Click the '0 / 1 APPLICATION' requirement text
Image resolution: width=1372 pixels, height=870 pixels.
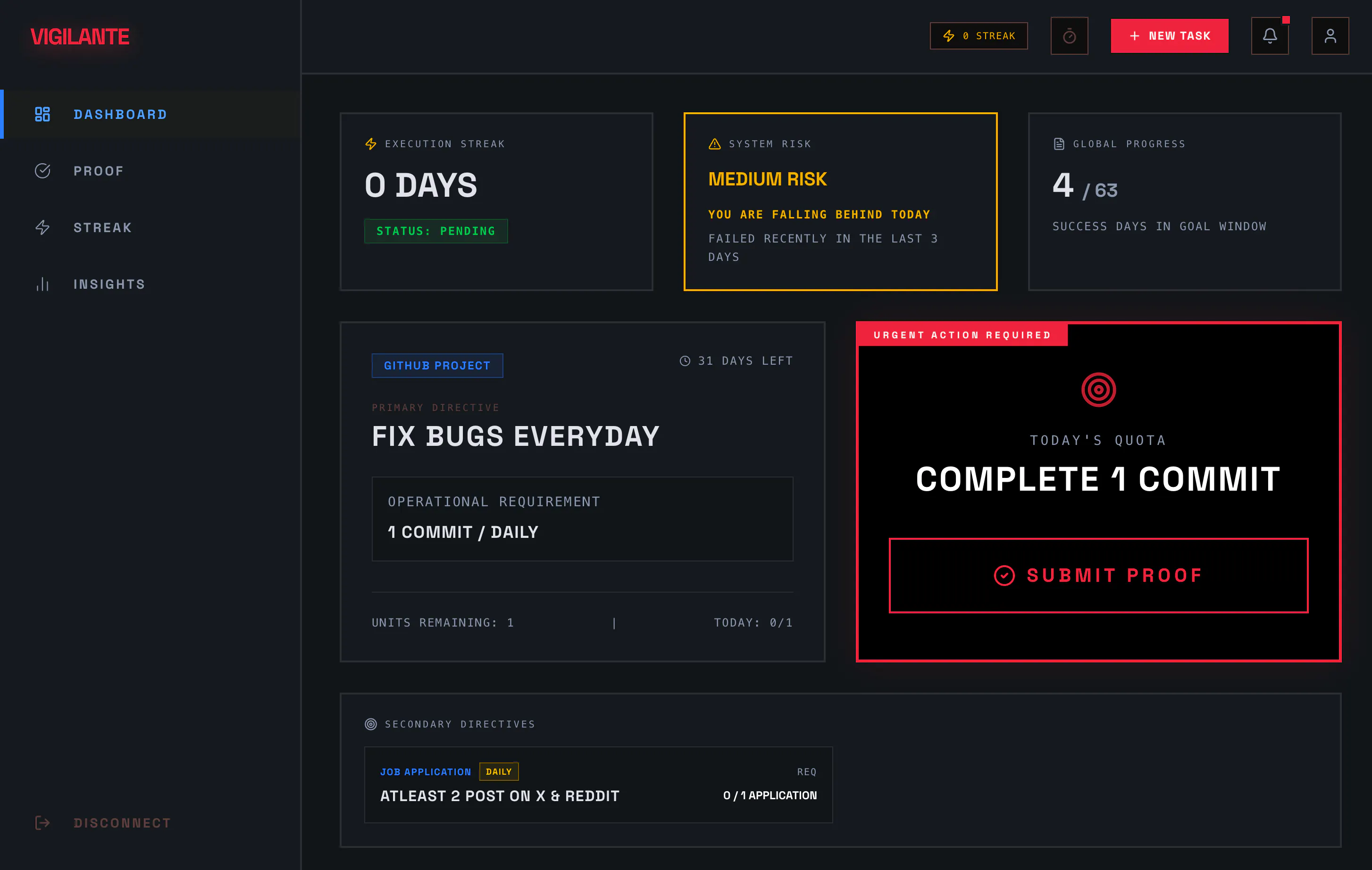pyautogui.click(x=770, y=795)
